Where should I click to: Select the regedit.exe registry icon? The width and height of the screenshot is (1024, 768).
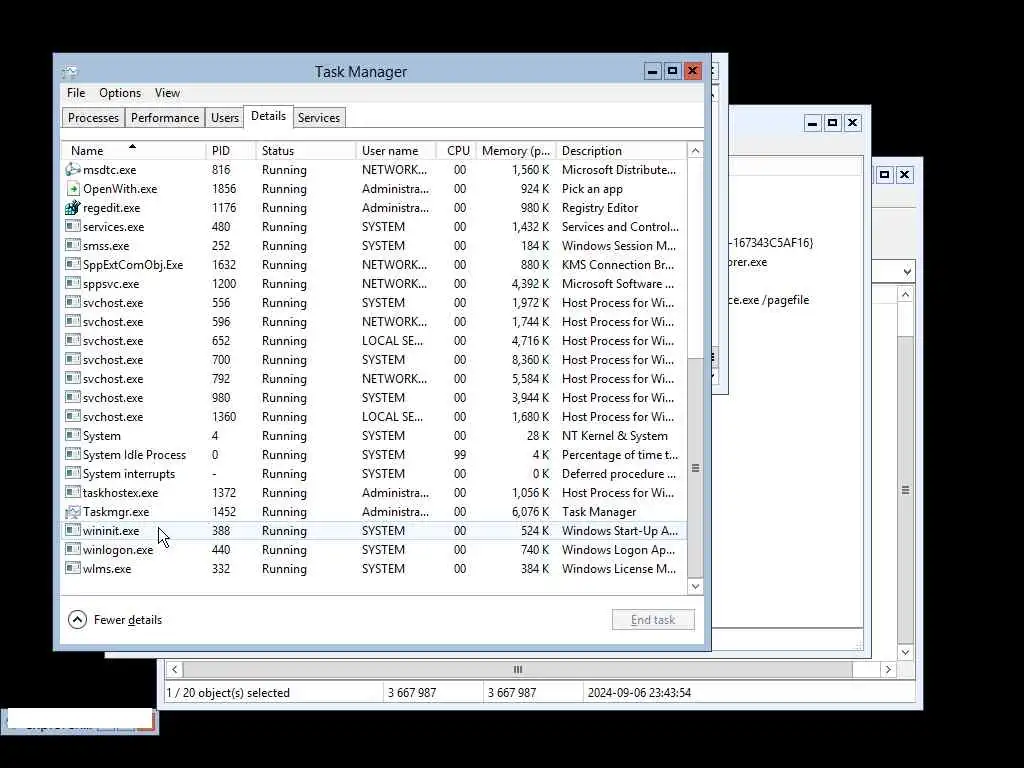(x=72, y=207)
